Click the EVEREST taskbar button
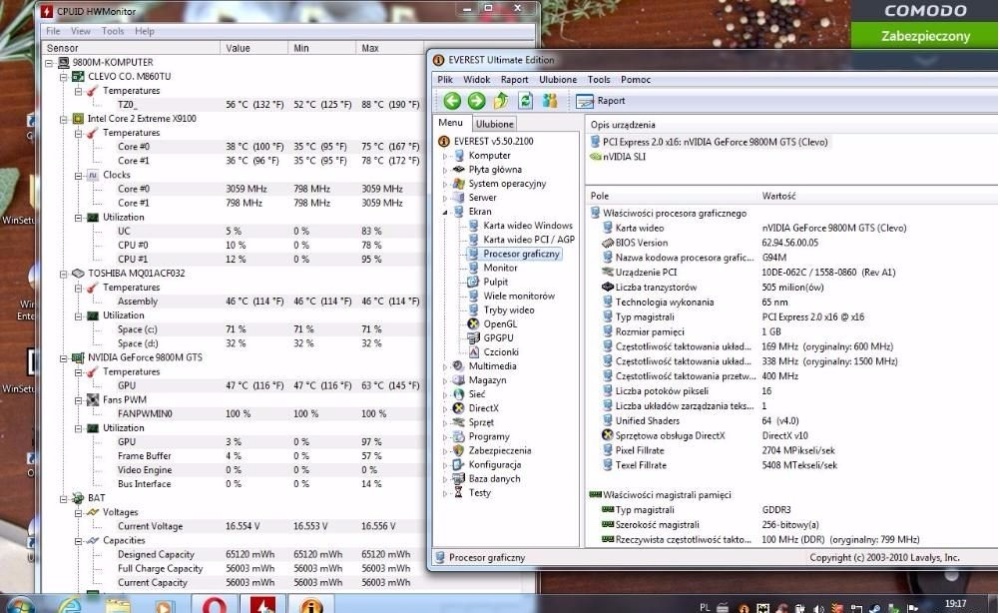This screenshot has height=613, width=1000. point(311,603)
